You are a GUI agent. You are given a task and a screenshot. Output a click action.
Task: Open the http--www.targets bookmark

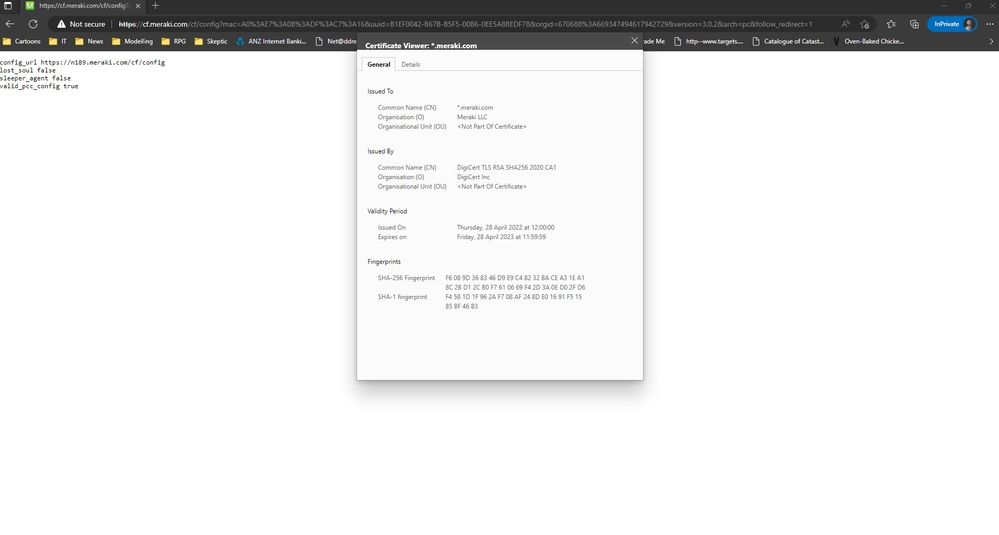(x=708, y=41)
